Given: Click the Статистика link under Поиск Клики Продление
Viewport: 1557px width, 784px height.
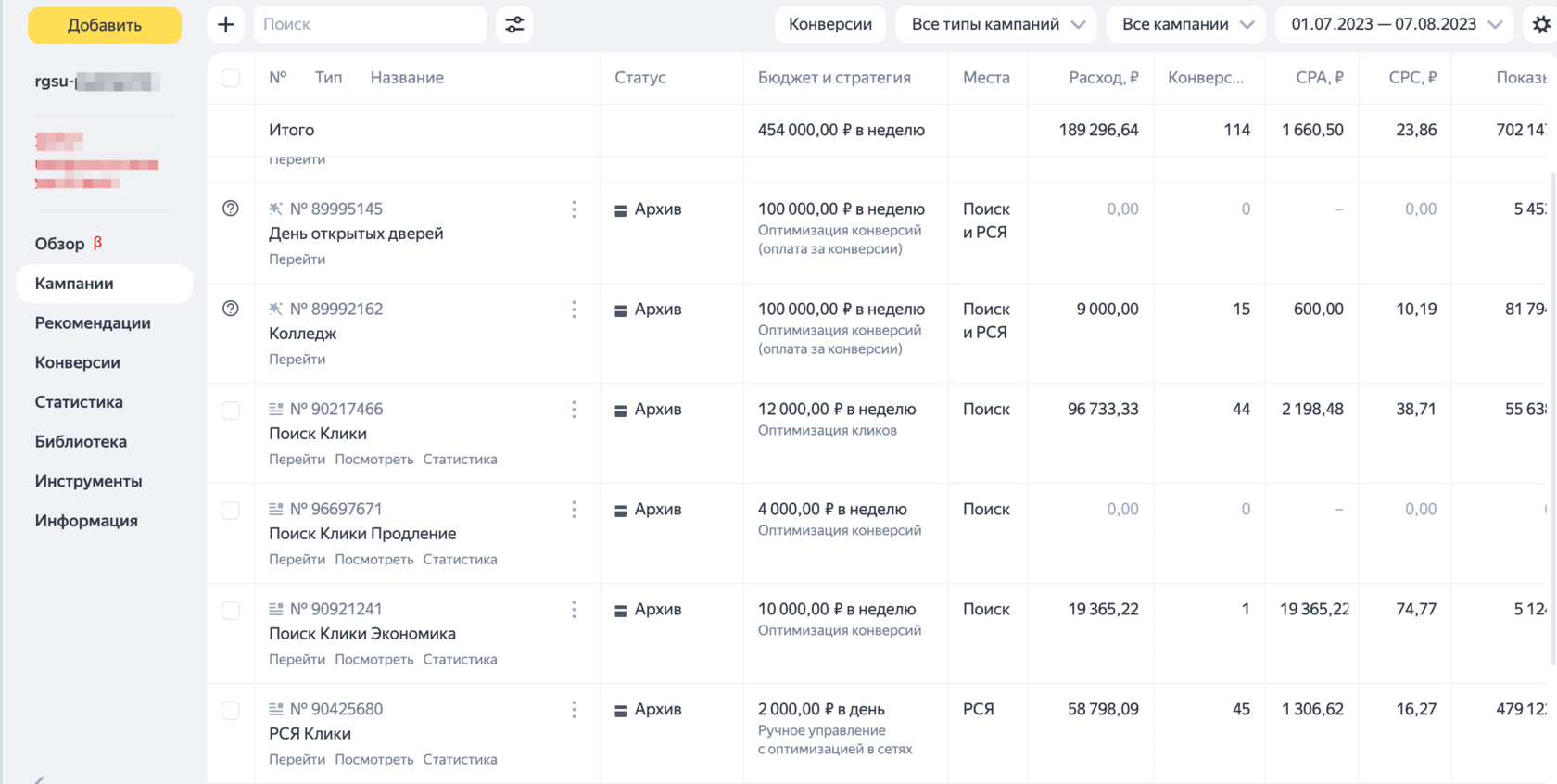Looking at the screenshot, I should point(460,560).
